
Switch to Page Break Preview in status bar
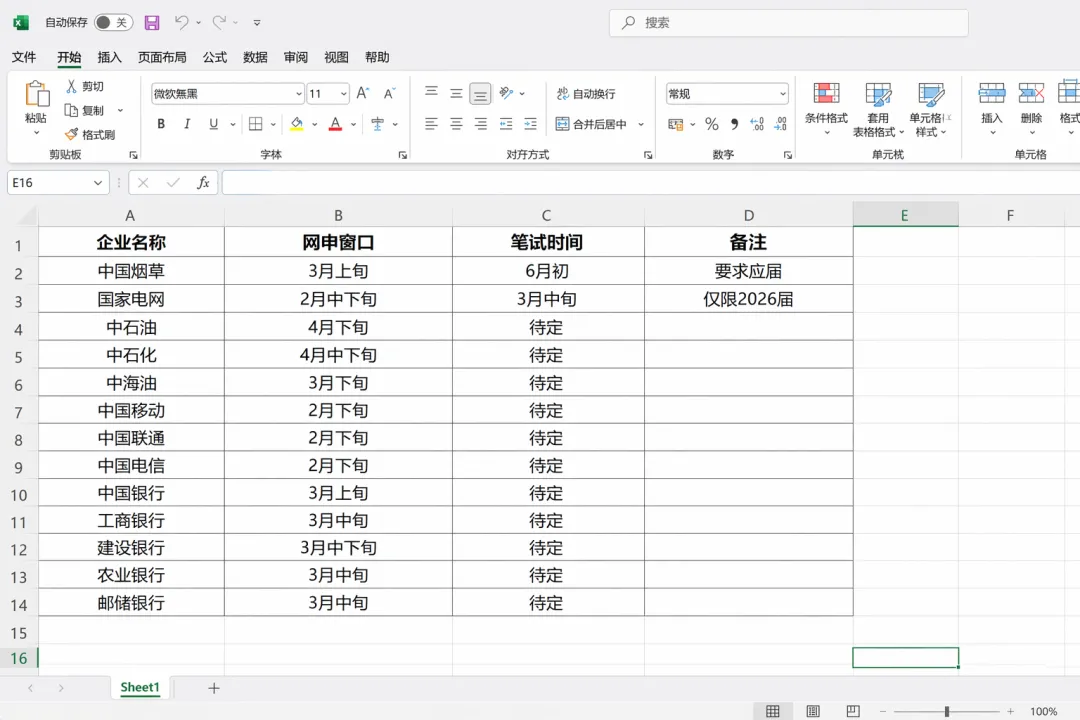(x=853, y=711)
